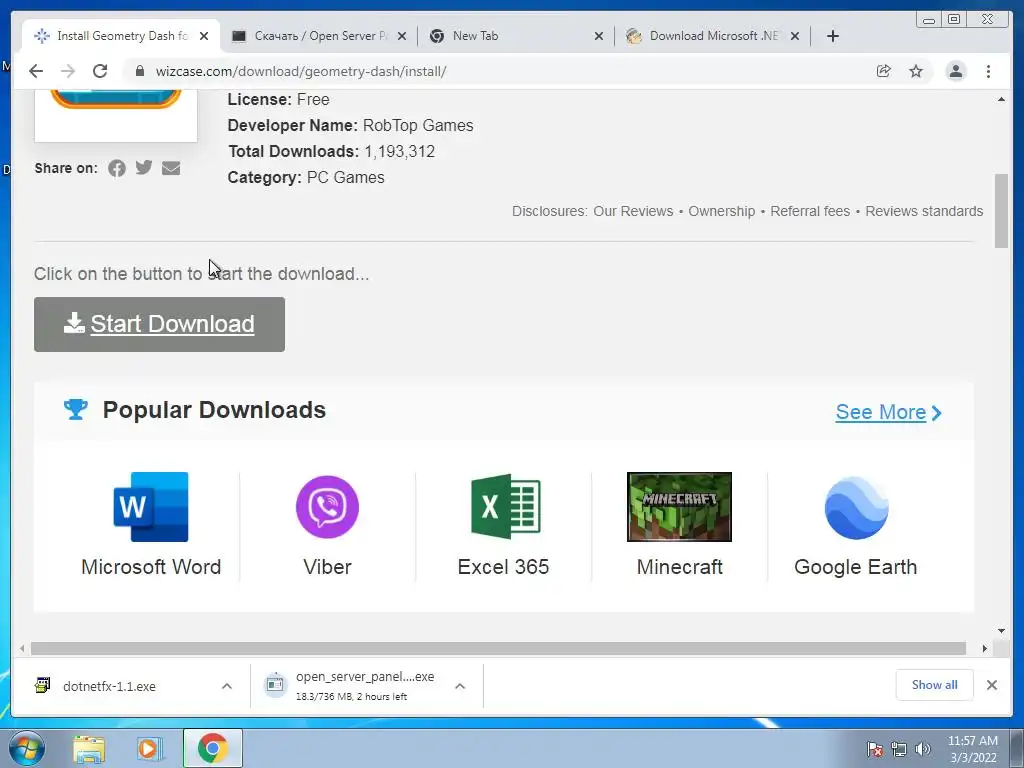Open the Reviews standards link
1024x768 pixels.
pos(924,212)
